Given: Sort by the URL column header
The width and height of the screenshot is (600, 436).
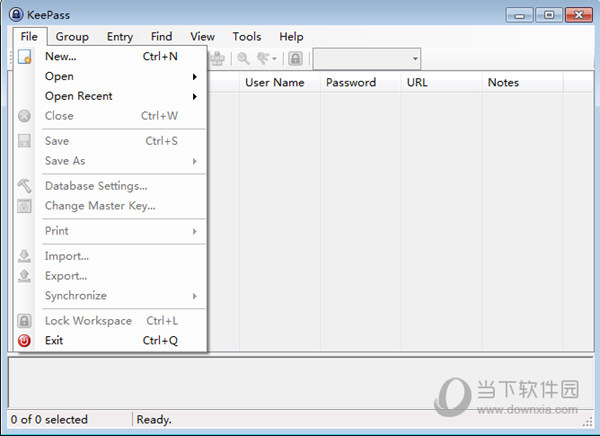Looking at the screenshot, I should 441,82.
